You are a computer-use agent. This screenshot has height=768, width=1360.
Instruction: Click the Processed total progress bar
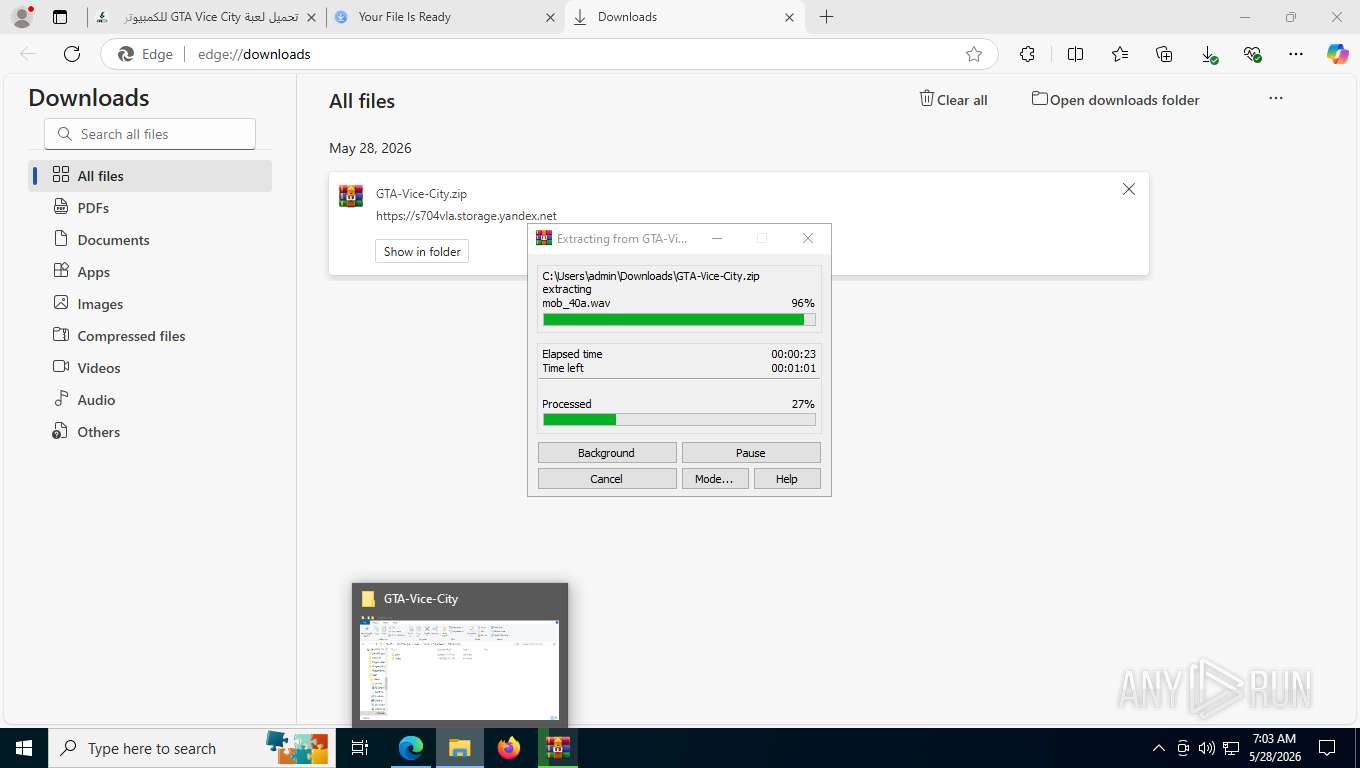tap(679, 420)
